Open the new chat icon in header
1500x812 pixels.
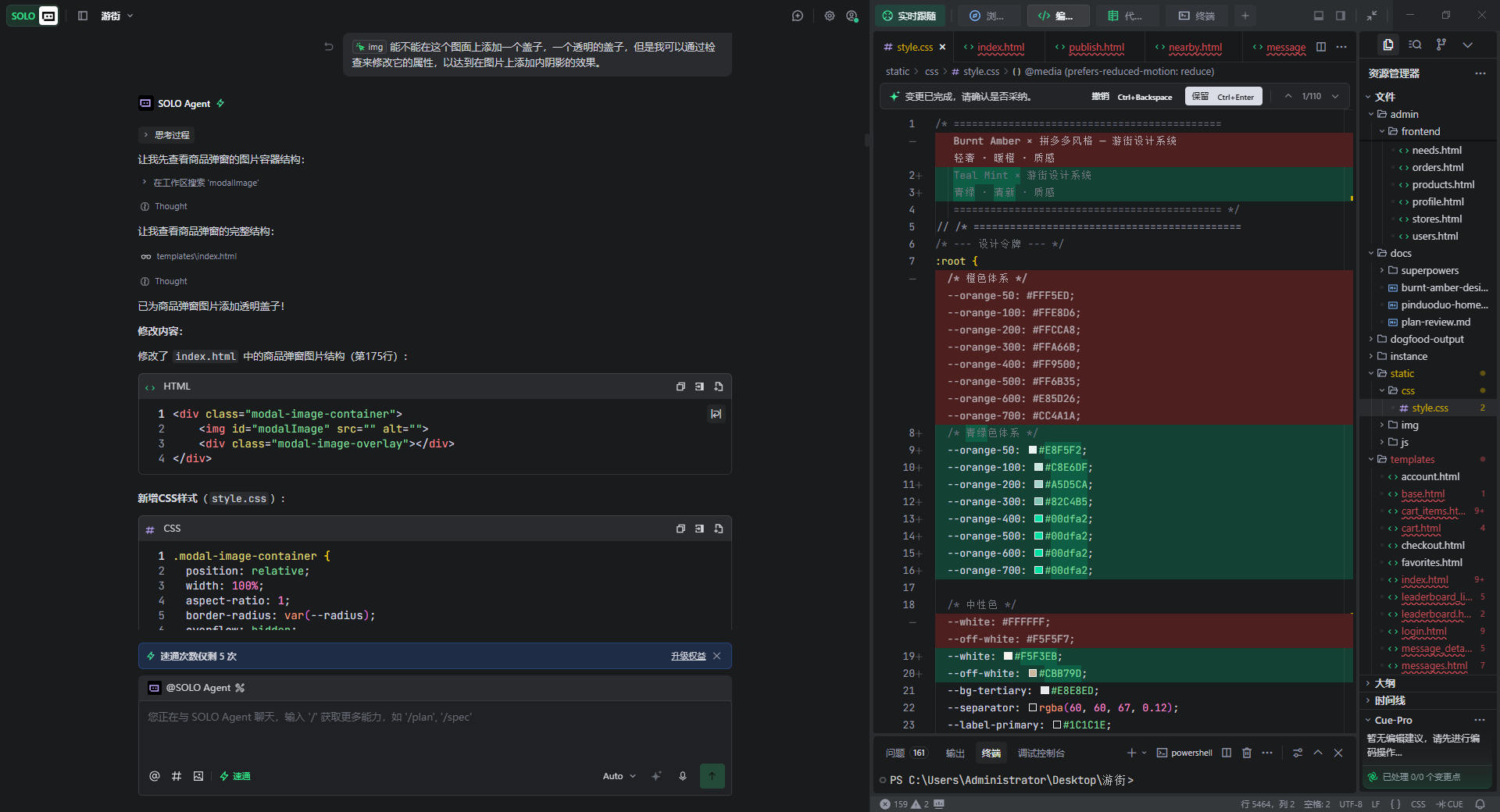coord(798,16)
